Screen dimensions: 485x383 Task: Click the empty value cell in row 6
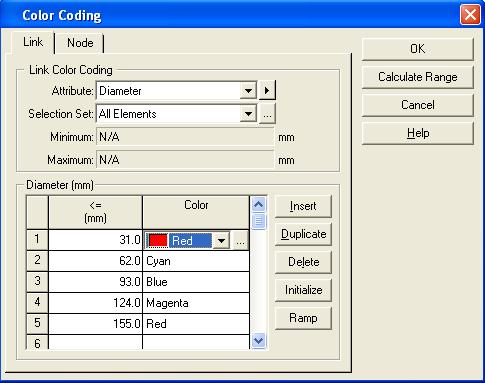[x=95, y=342]
